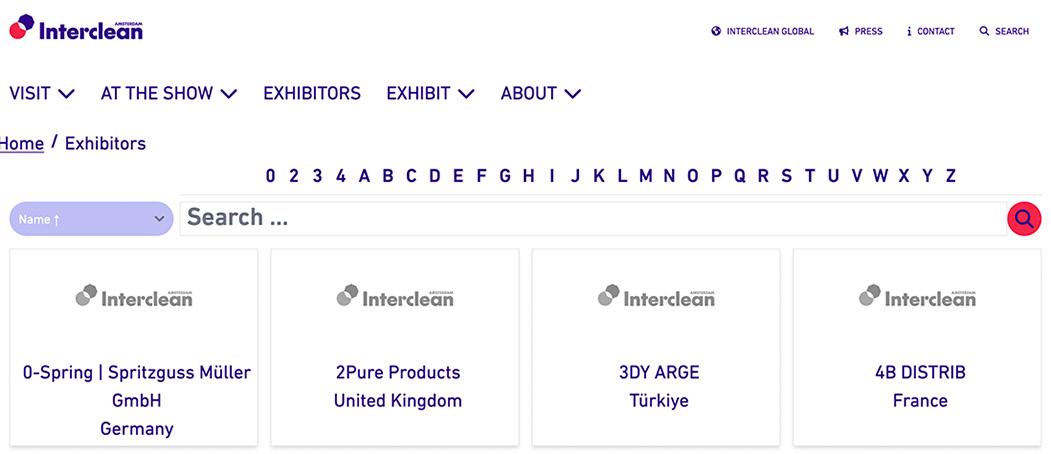Click the Search magnifier icon in header

pos(984,31)
